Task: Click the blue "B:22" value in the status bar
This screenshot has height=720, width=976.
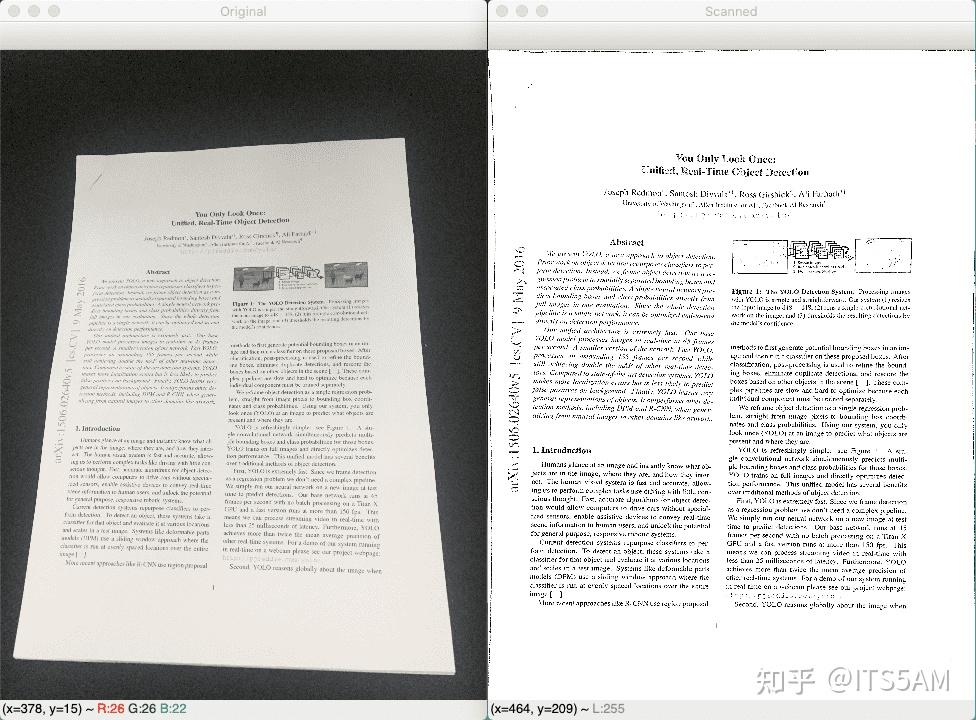Action: click(173, 709)
